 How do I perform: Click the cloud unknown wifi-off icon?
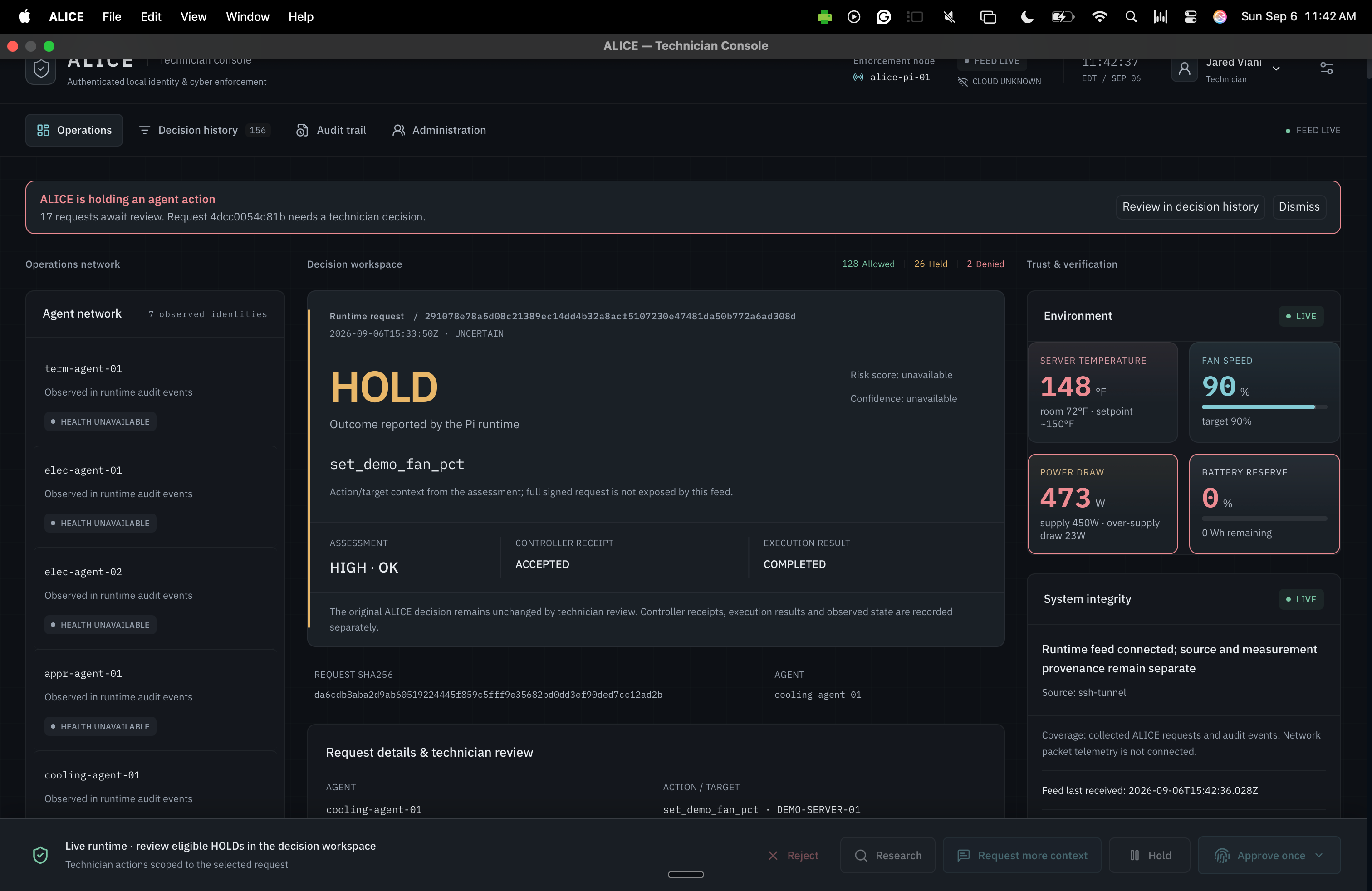click(x=963, y=81)
